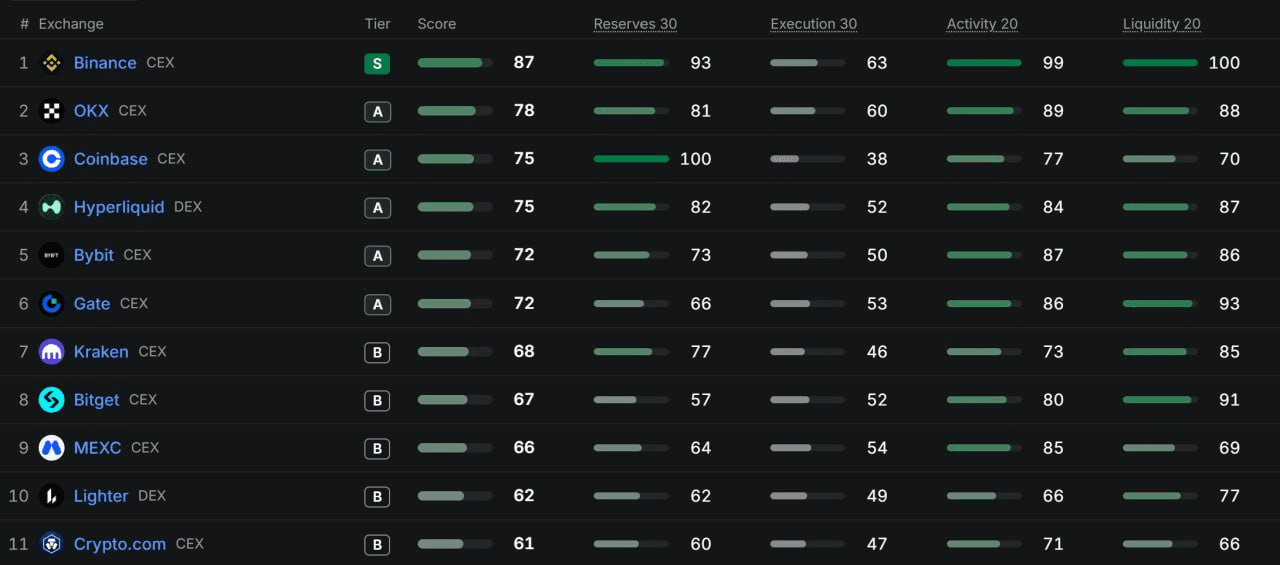Open the Crypto.com exchange link

click(120, 544)
